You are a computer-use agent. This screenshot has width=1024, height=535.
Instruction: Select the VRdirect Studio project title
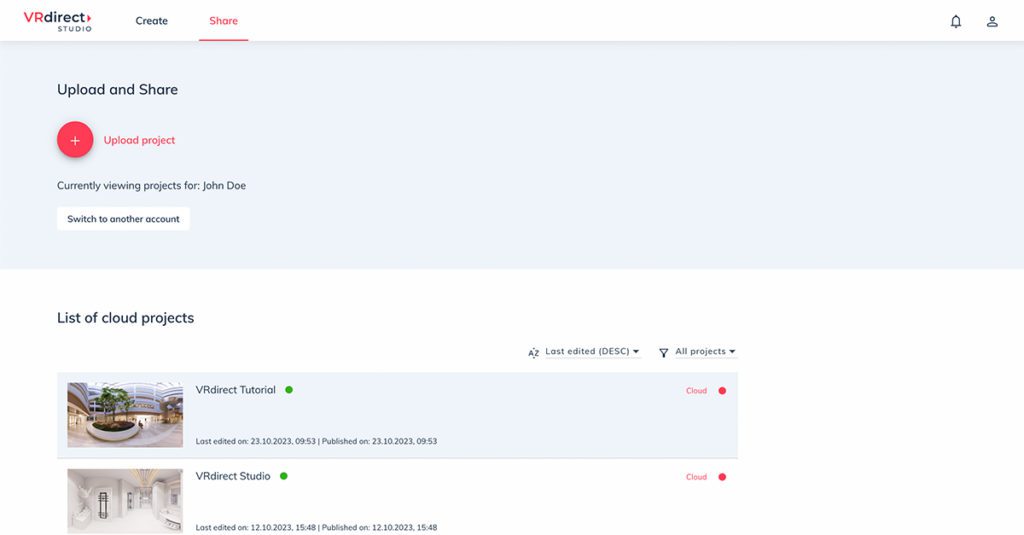point(233,476)
